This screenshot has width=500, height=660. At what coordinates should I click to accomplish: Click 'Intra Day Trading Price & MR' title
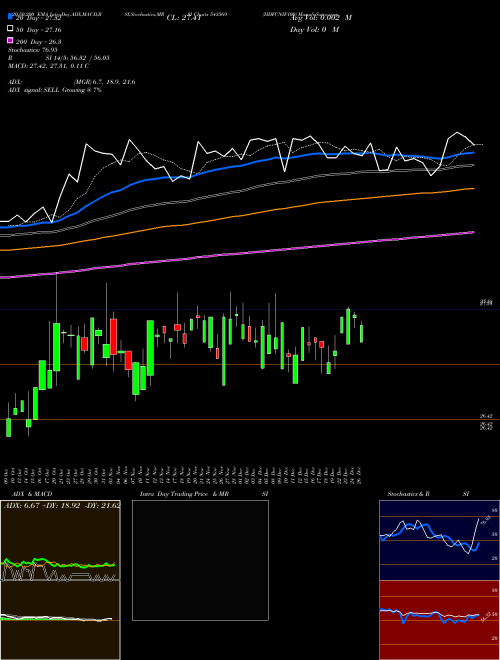click(x=184, y=494)
